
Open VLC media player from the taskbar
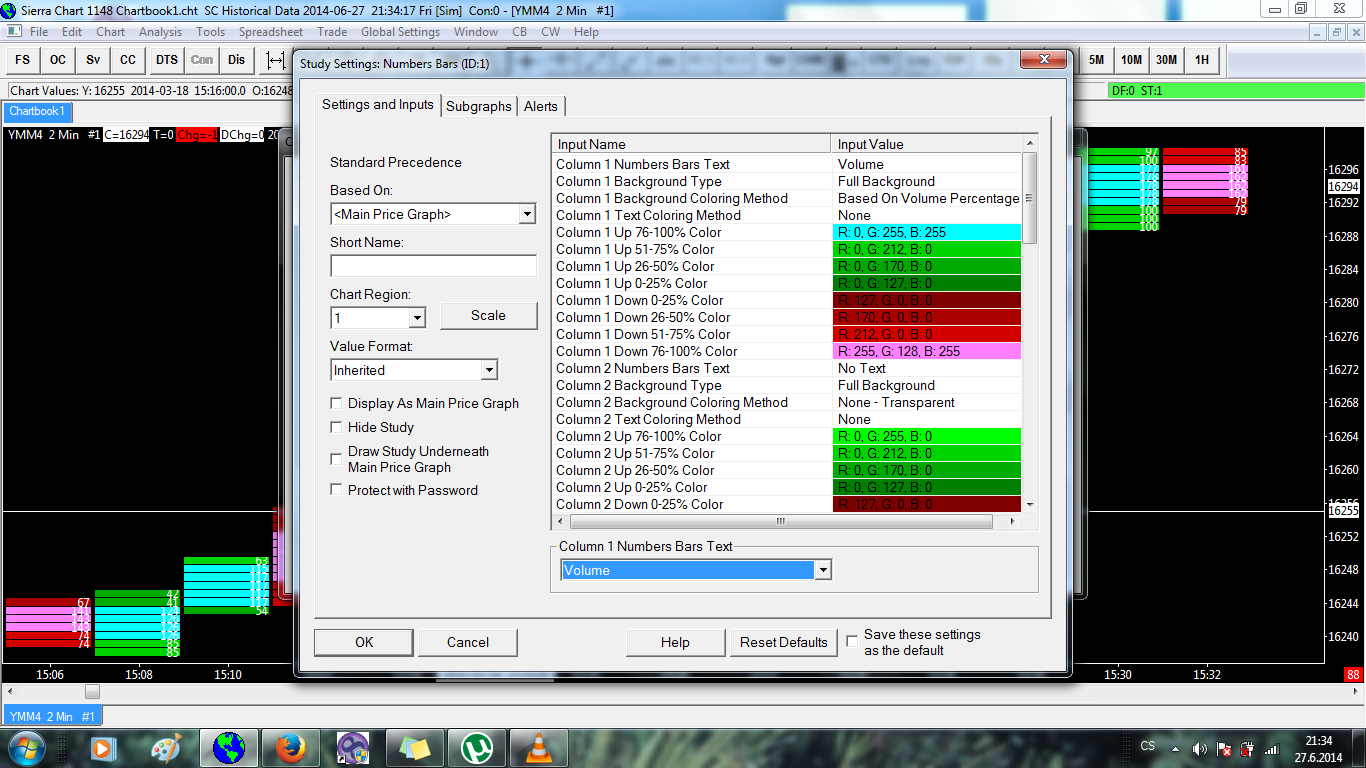pyautogui.click(x=539, y=748)
